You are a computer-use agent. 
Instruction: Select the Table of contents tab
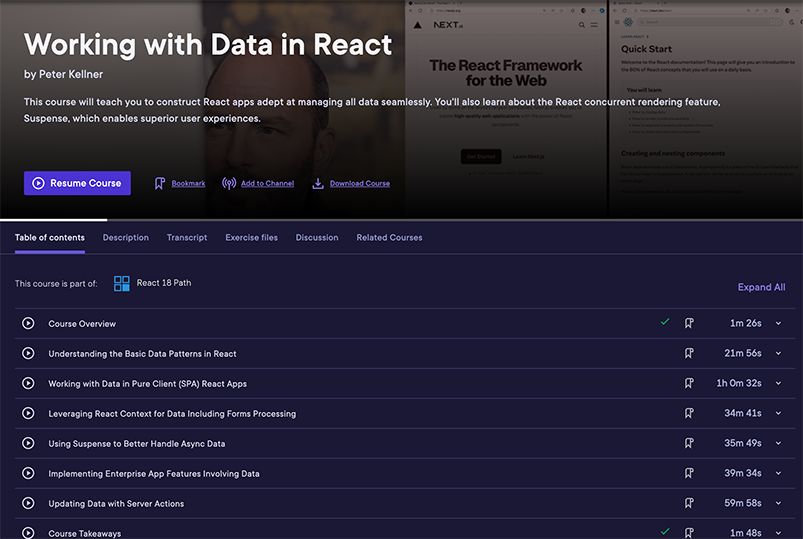[50, 238]
